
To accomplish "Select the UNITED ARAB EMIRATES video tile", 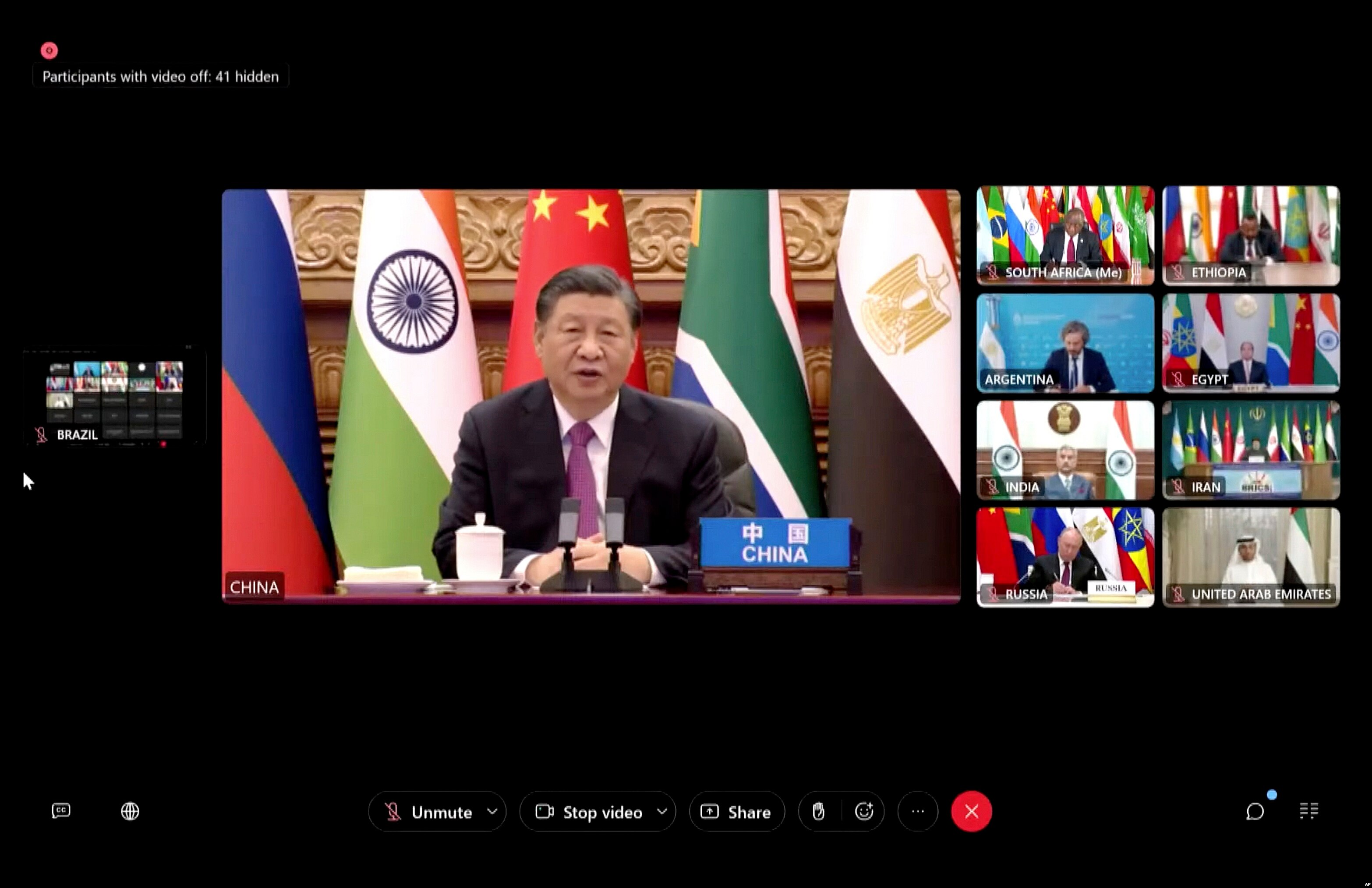I will pyautogui.click(x=1251, y=557).
